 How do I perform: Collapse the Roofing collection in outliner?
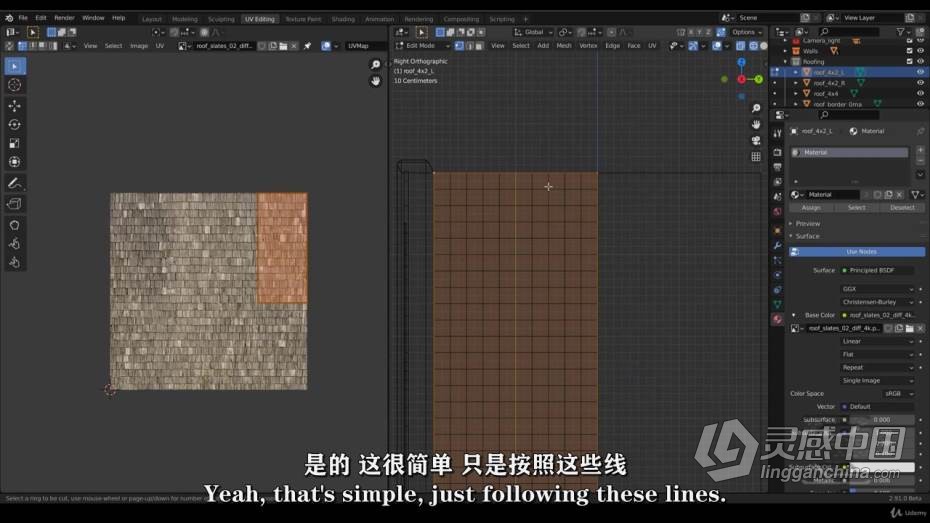pyautogui.click(x=786, y=61)
